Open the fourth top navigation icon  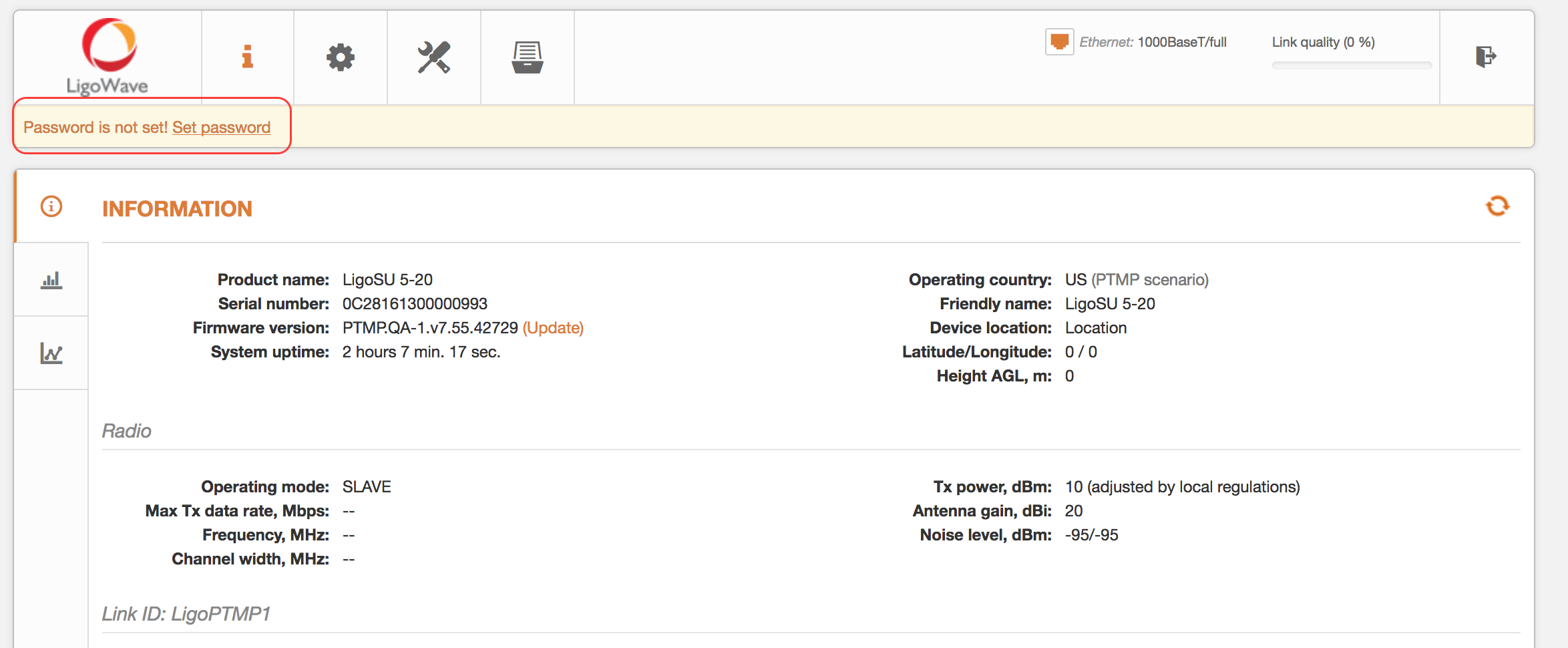tap(527, 57)
